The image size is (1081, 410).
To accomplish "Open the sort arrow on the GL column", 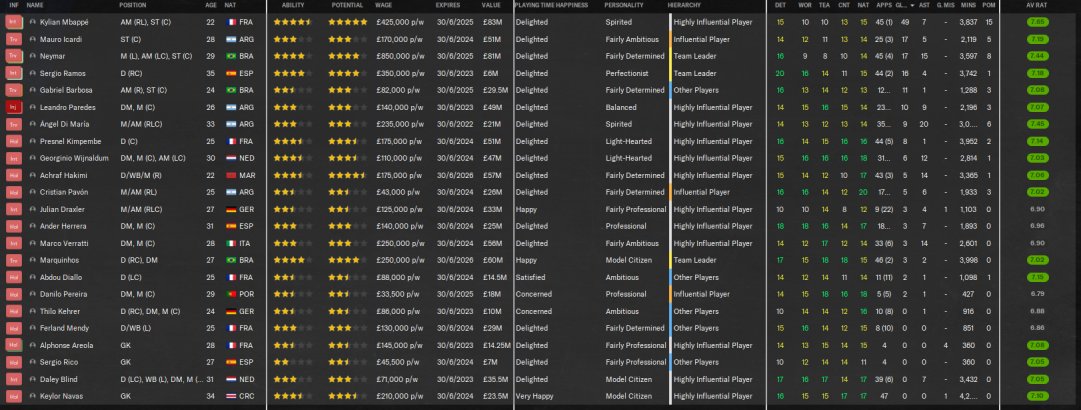I will point(913,6).
